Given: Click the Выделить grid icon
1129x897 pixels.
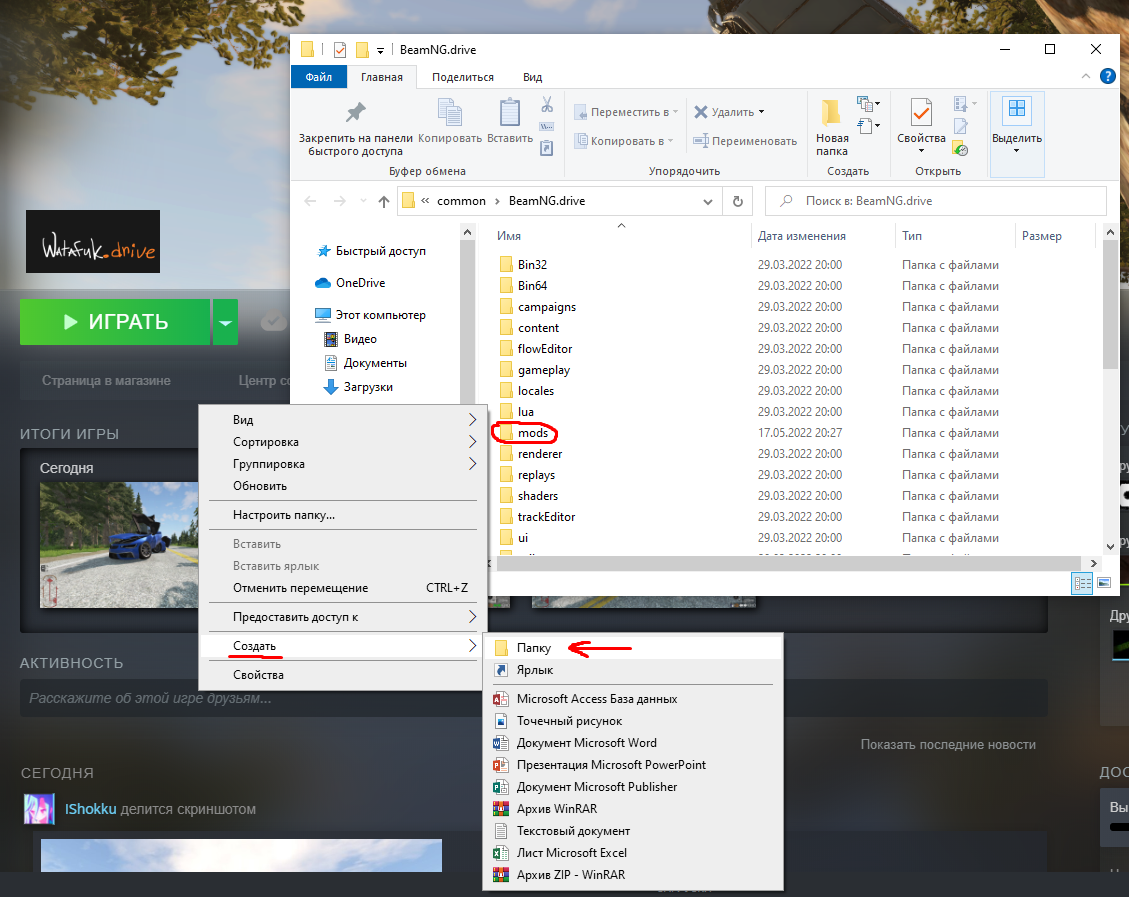Looking at the screenshot, I should click(x=1017, y=109).
